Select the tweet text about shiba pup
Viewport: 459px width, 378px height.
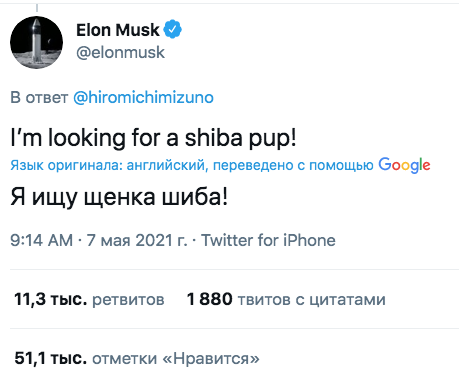point(153,138)
